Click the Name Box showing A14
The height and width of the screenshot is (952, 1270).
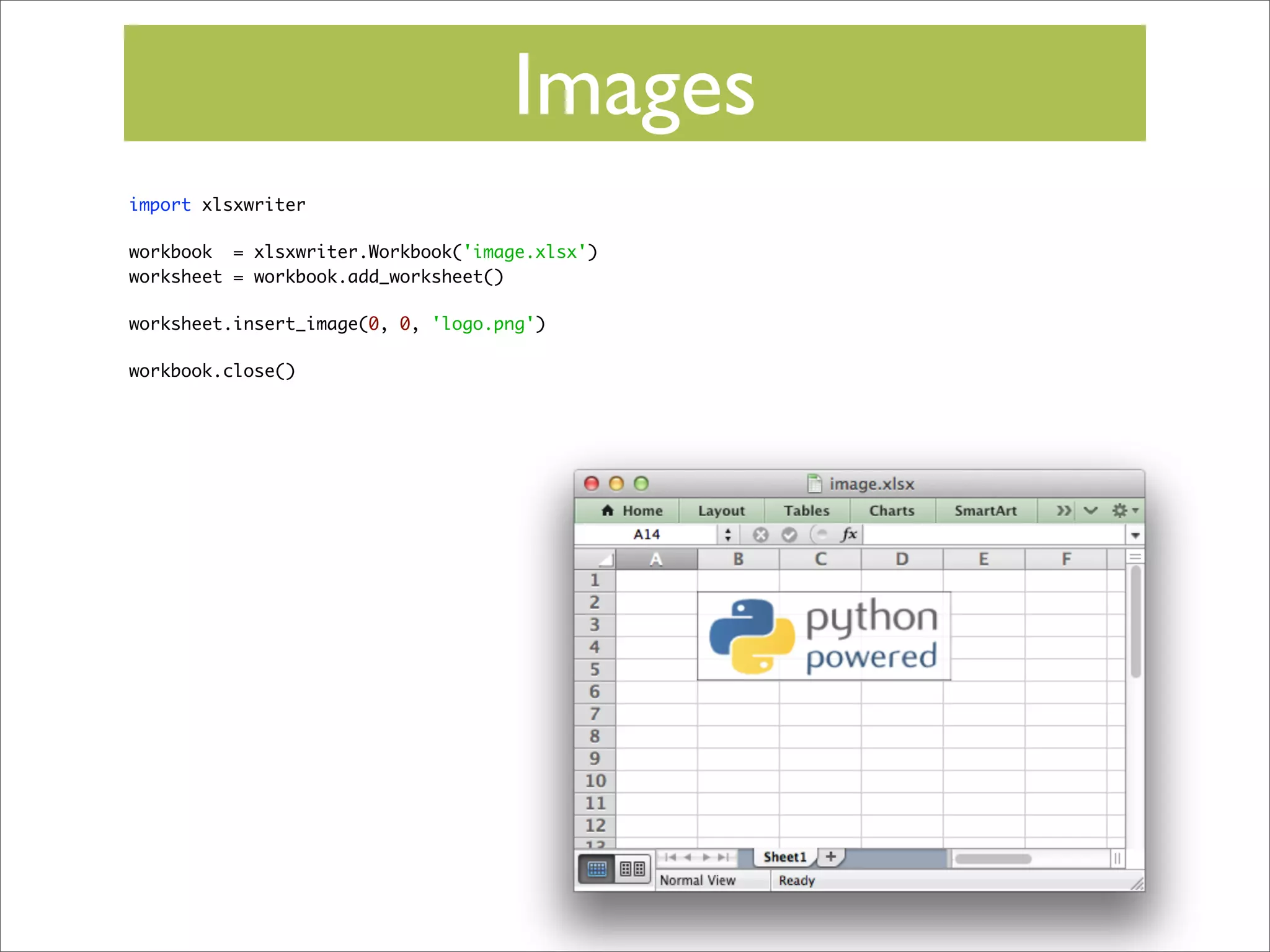(646, 534)
